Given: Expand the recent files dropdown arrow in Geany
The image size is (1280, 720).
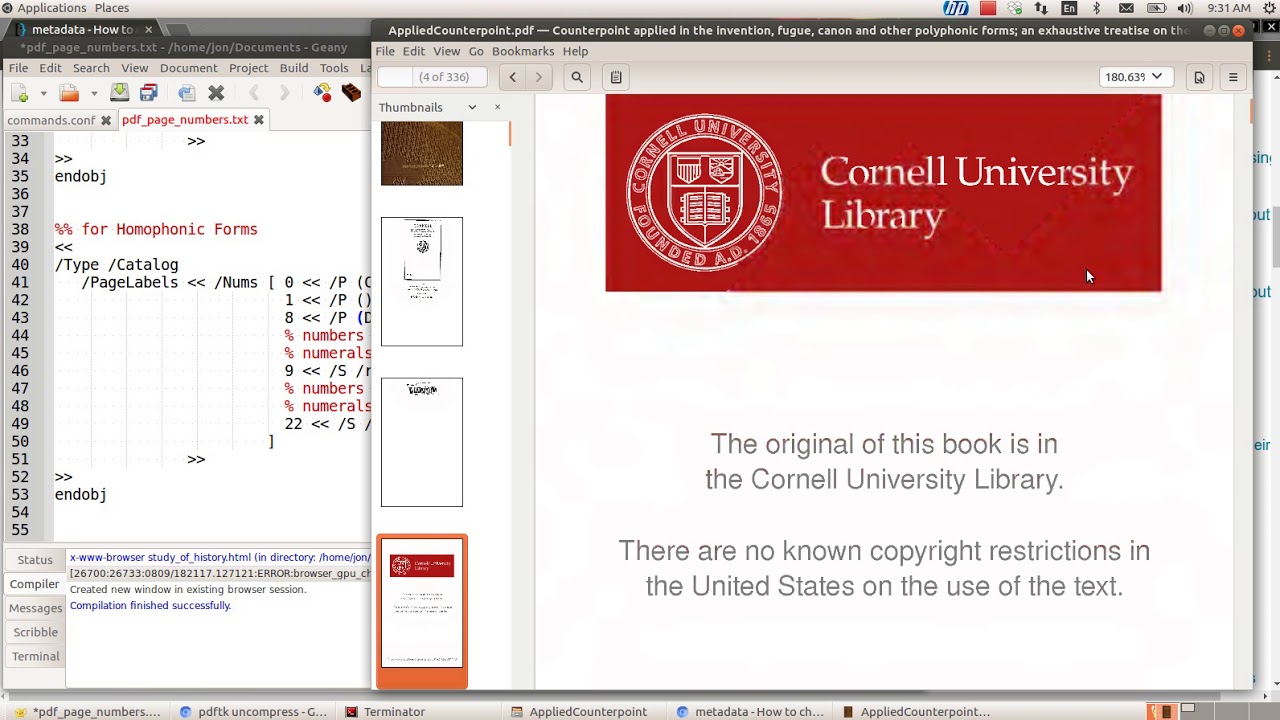Looking at the screenshot, I should tap(93, 93).
